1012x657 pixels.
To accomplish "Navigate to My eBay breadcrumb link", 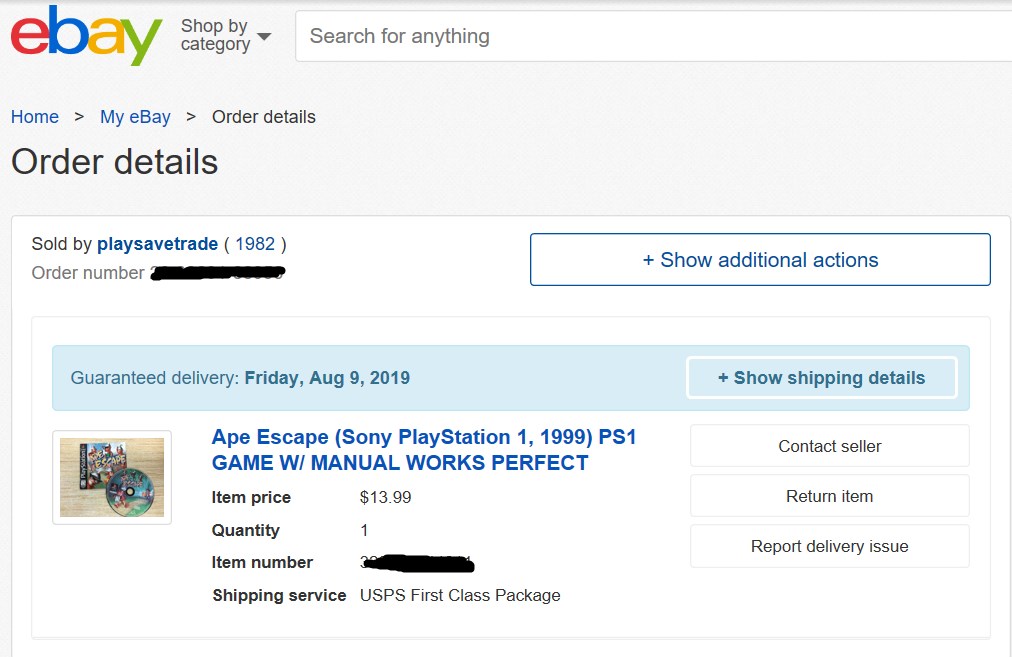I will point(135,117).
